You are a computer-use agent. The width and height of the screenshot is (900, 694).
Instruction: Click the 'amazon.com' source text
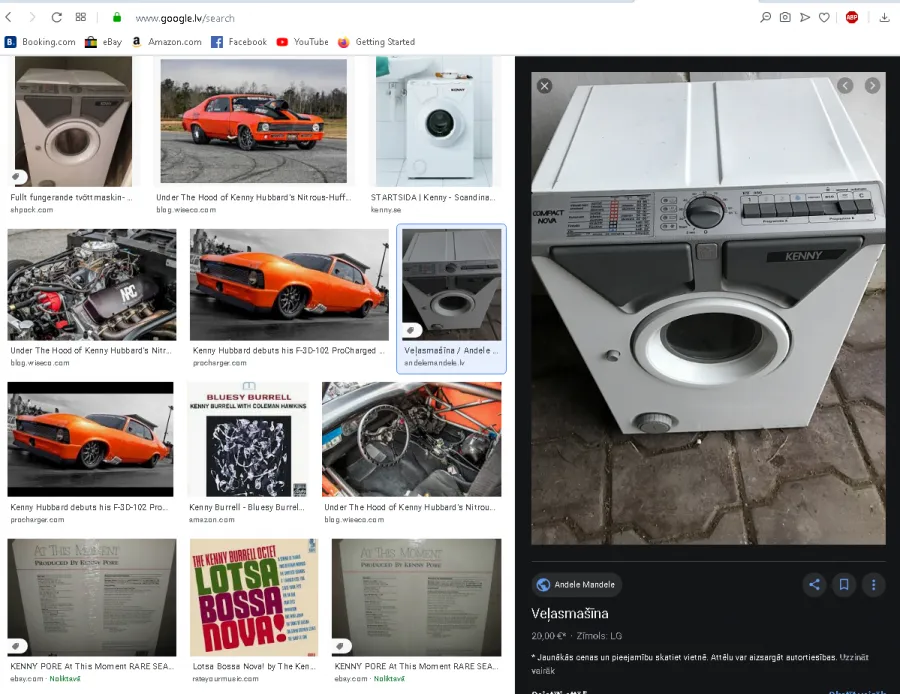(x=212, y=519)
